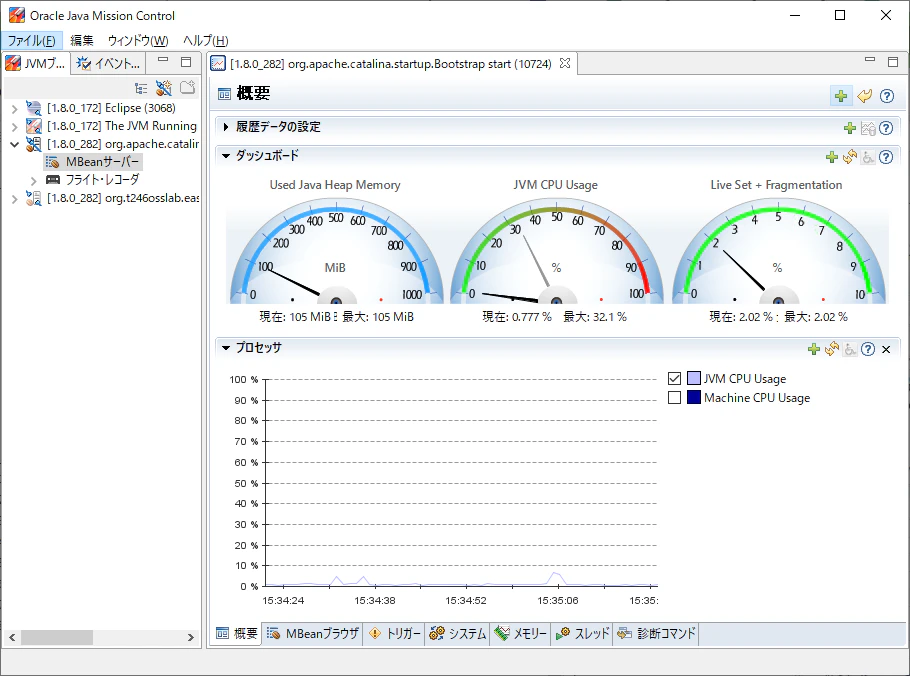Switch to the システム tab
The height and width of the screenshot is (676, 910).
point(458,634)
